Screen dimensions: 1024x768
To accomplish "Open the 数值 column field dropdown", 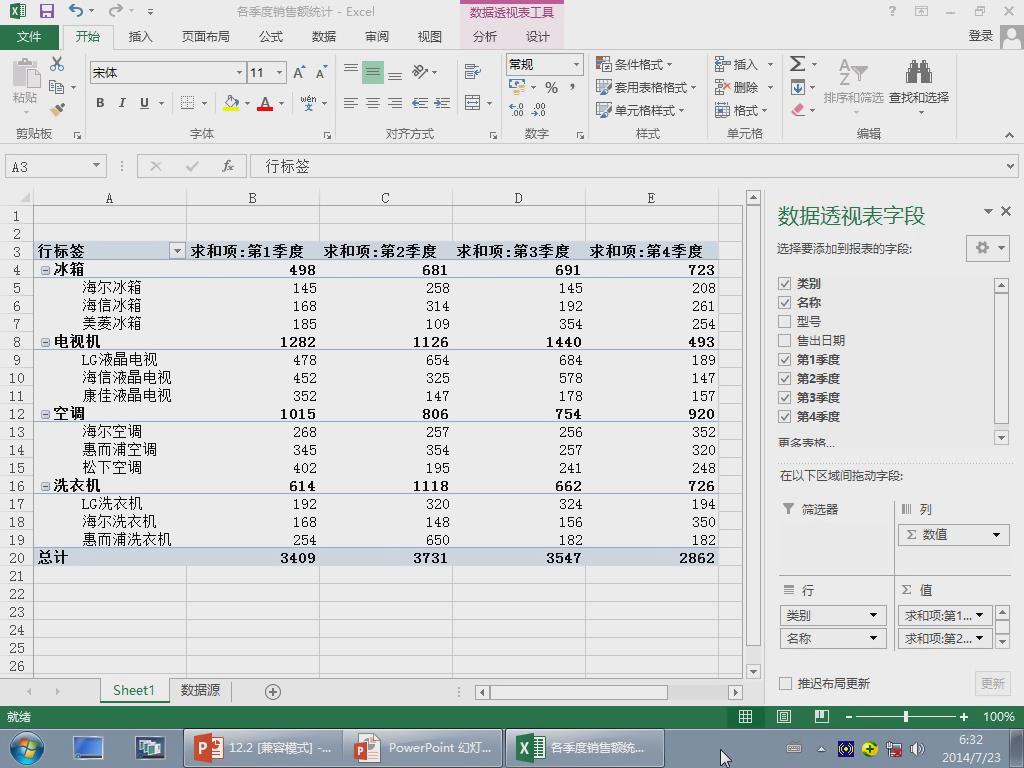I will tap(996, 535).
